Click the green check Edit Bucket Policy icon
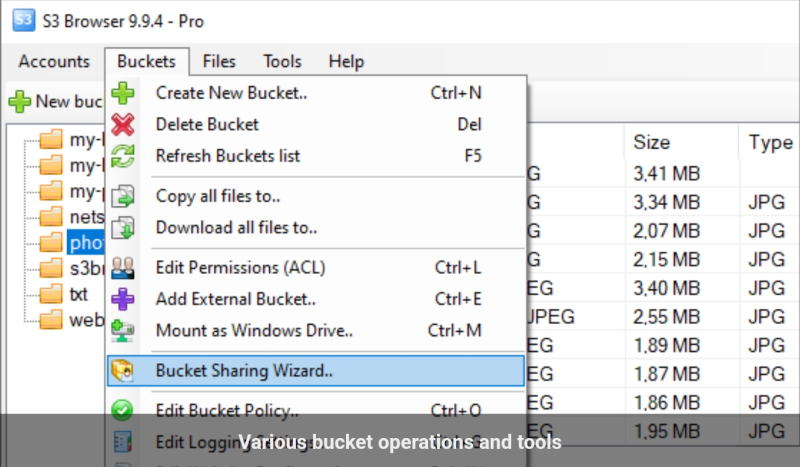 click(122, 410)
